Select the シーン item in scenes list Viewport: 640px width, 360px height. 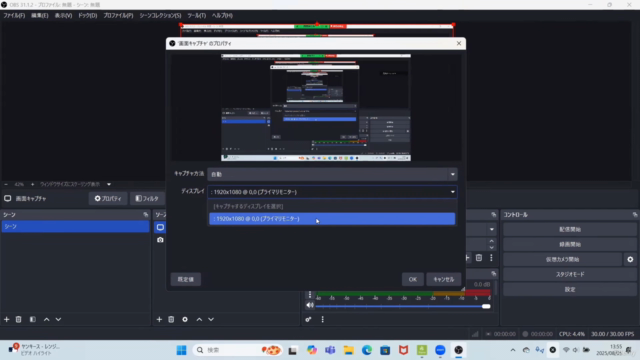tap(75, 227)
